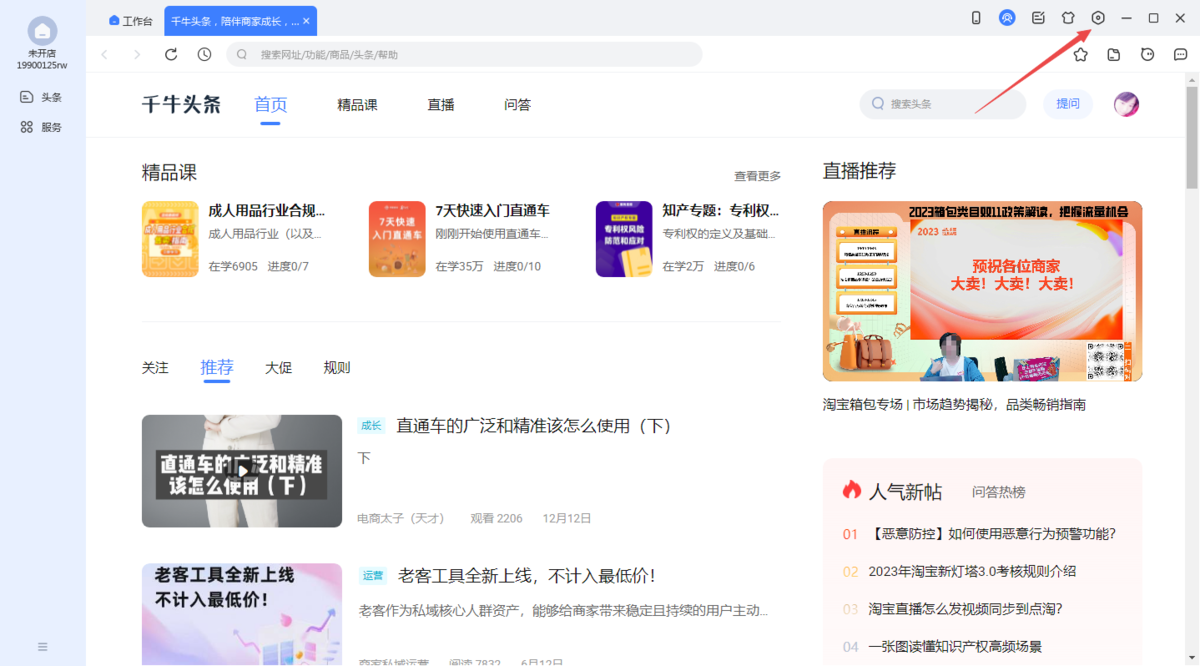1200x666 pixels.
Task: Open 头条 in the left sidebar
Action: (x=42, y=97)
